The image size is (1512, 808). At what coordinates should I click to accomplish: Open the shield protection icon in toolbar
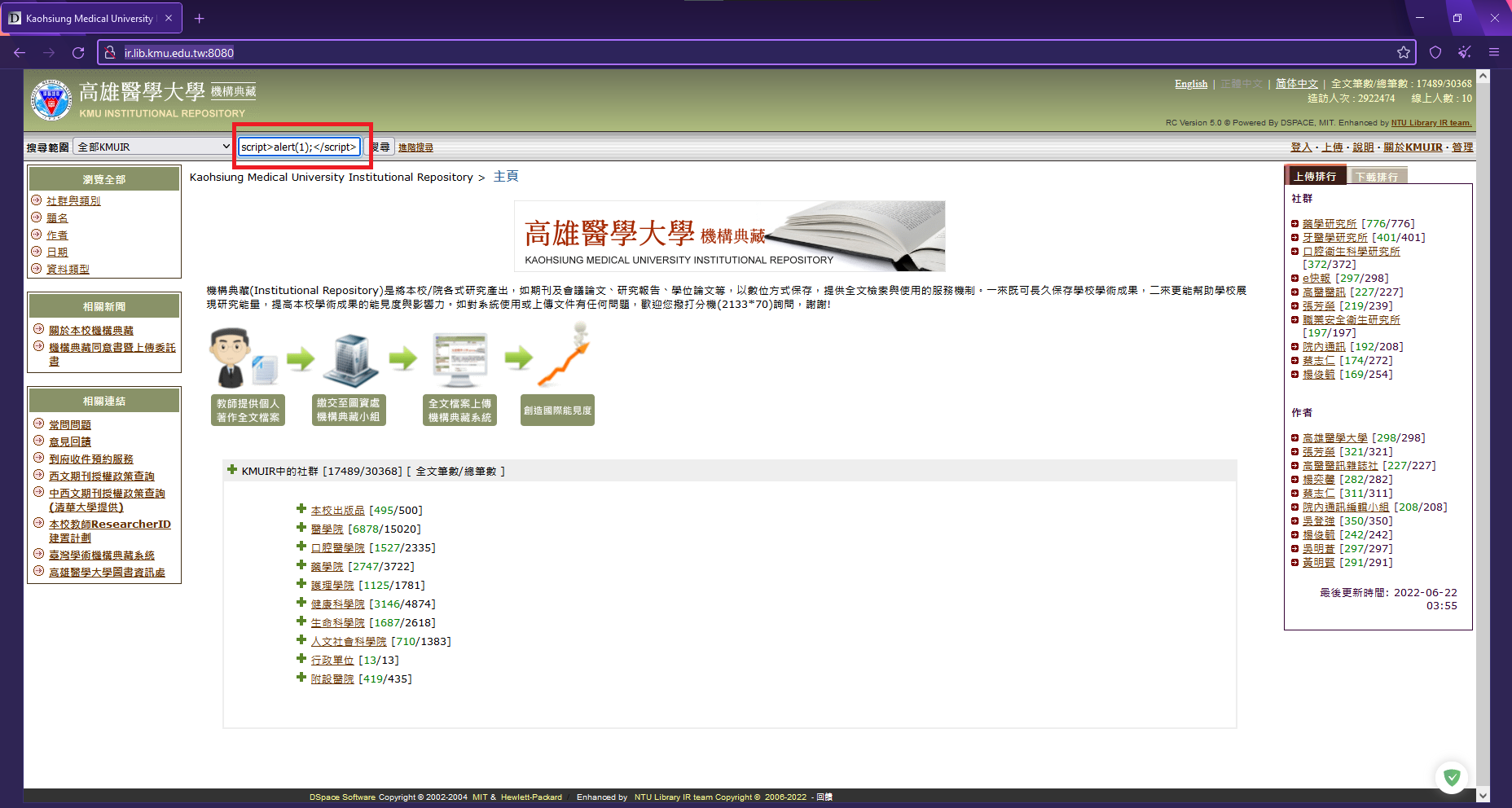click(1435, 53)
